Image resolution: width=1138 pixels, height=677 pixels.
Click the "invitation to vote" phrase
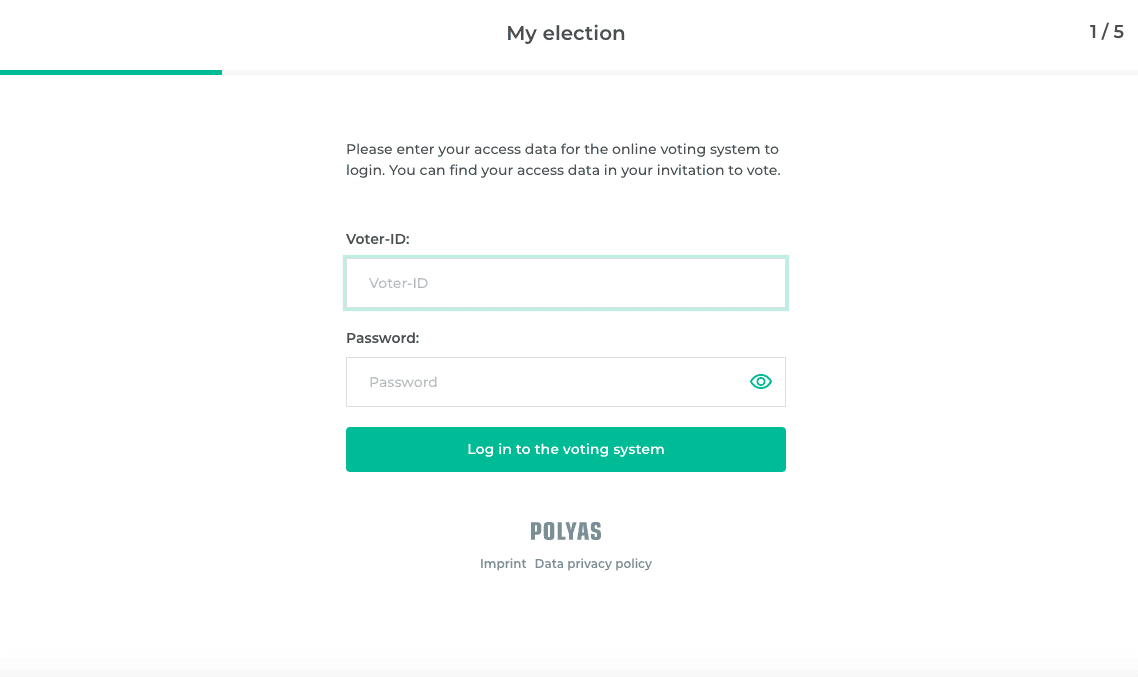[x=718, y=170]
